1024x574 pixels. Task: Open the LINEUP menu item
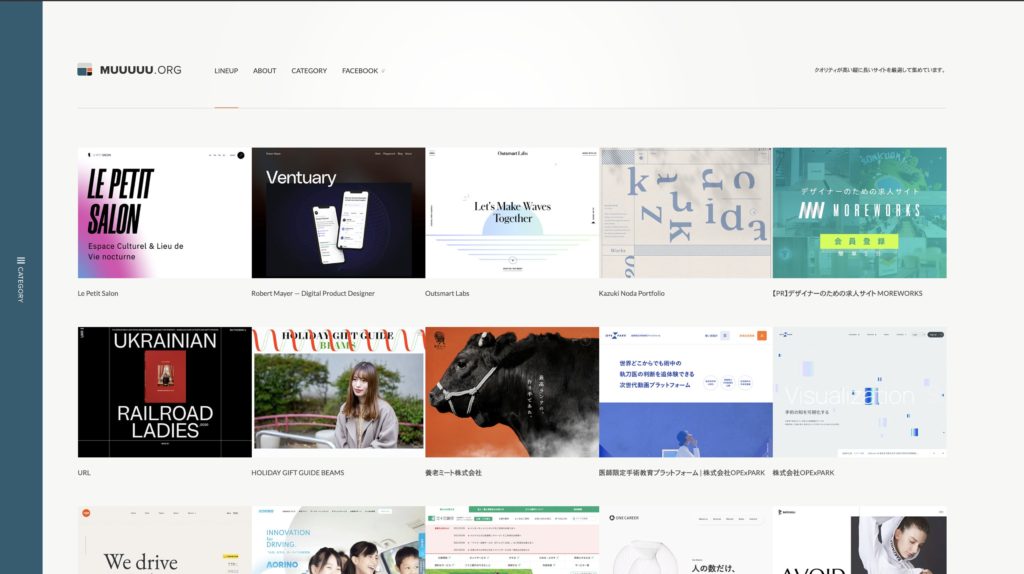coord(226,71)
